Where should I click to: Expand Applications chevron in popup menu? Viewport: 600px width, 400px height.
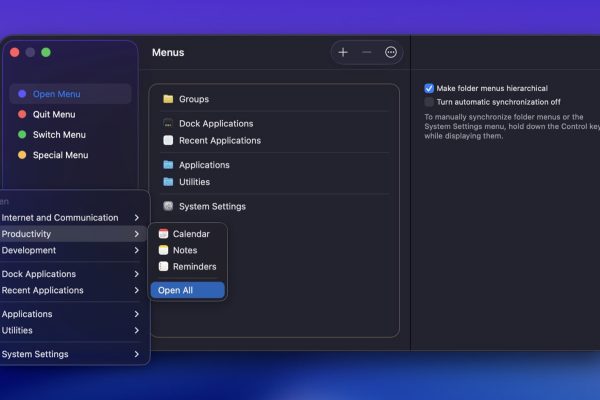click(137, 314)
